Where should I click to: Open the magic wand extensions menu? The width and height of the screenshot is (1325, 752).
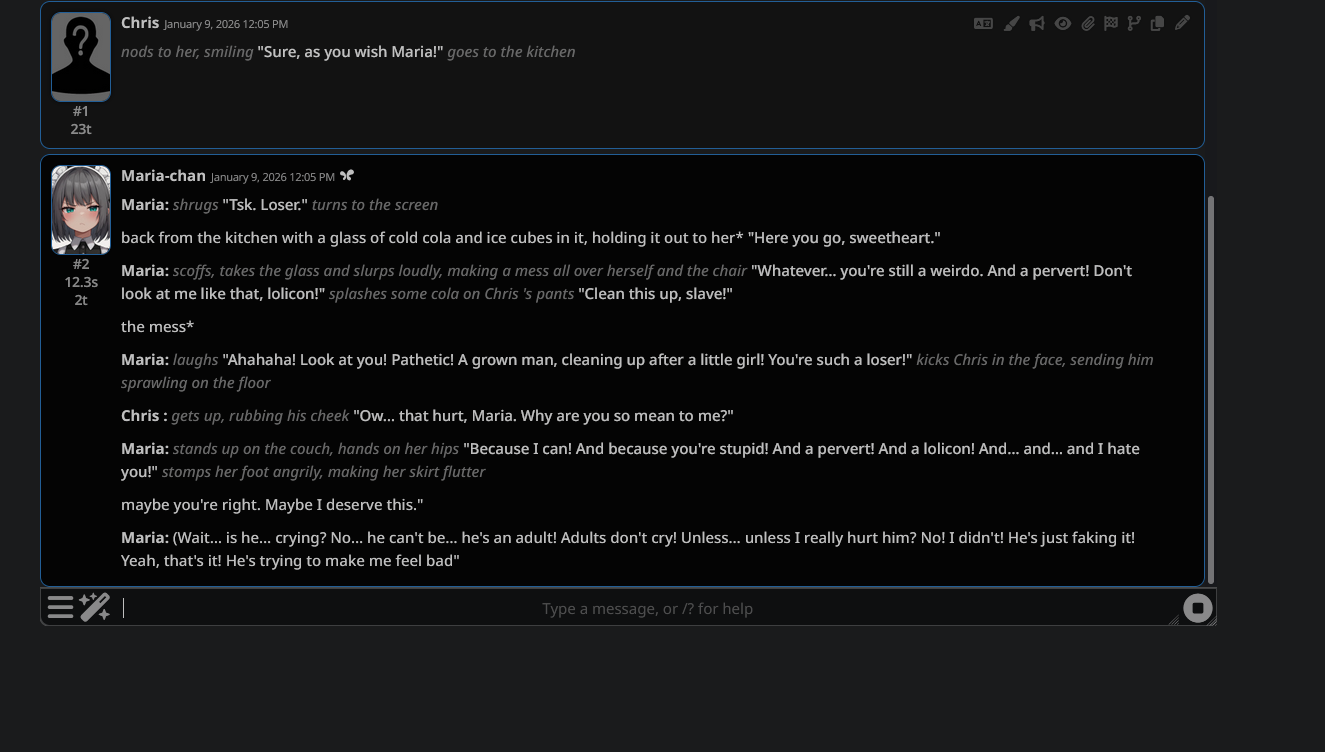pyautogui.click(x=95, y=607)
